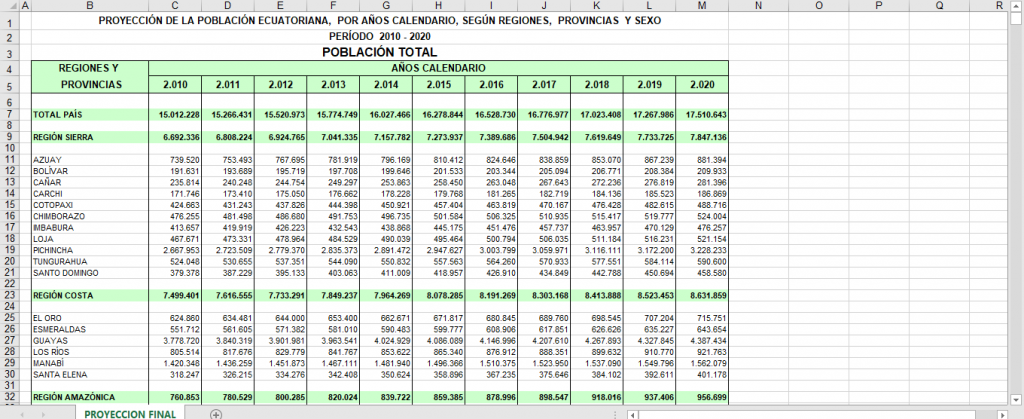
Task: Select row header 23
Action: tap(9, 296)
